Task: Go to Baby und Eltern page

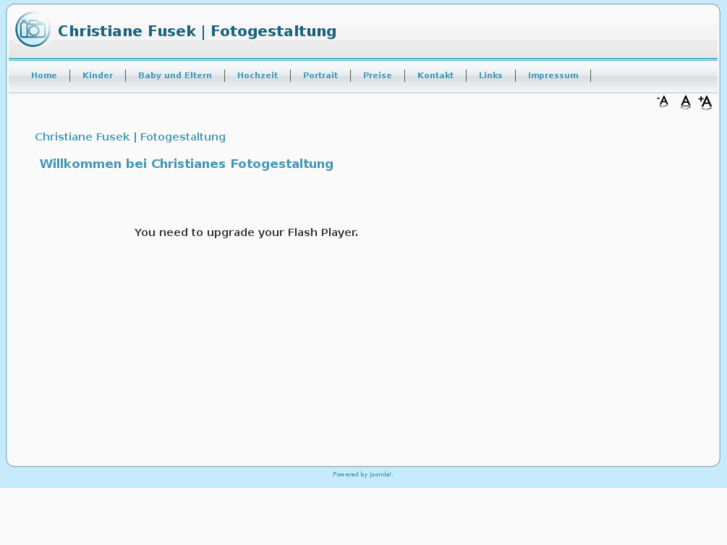Action: 175,75
